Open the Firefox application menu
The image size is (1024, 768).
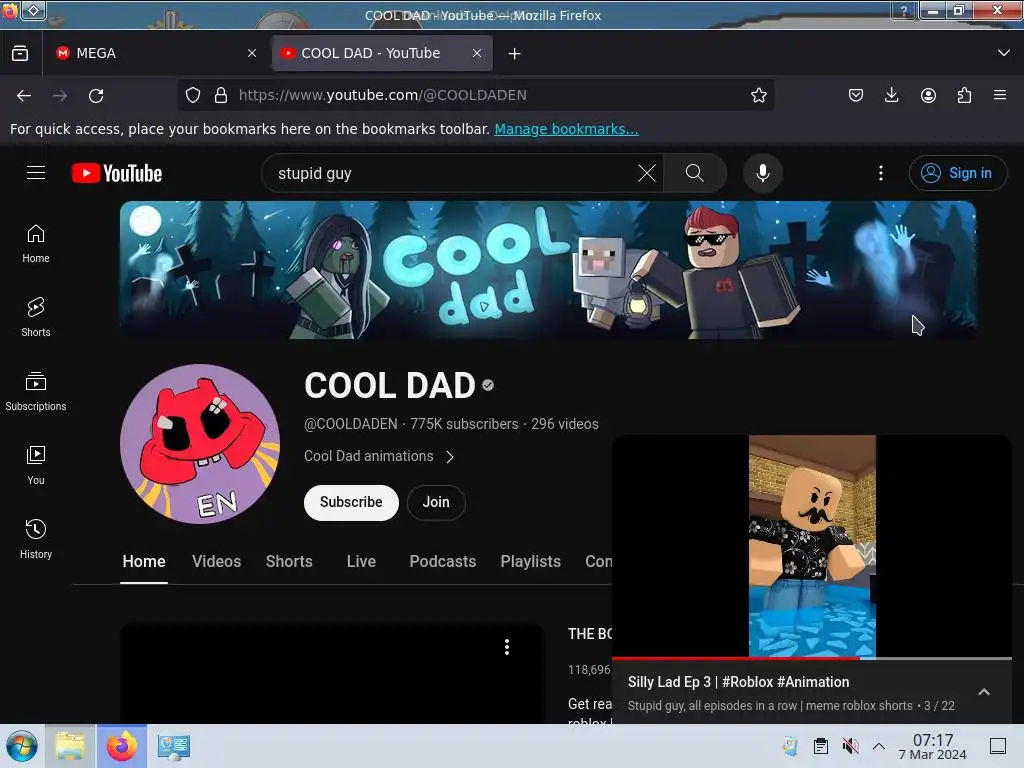click(1000, 95)
